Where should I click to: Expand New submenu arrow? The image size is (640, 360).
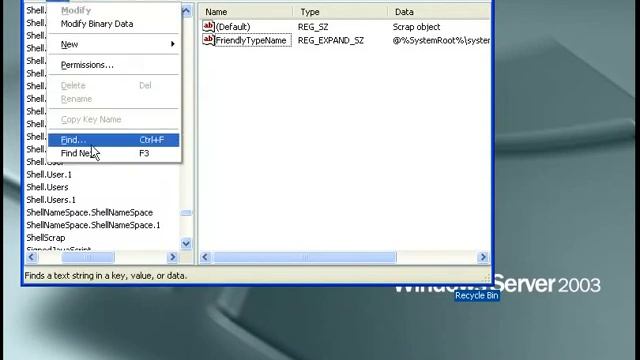173,44
